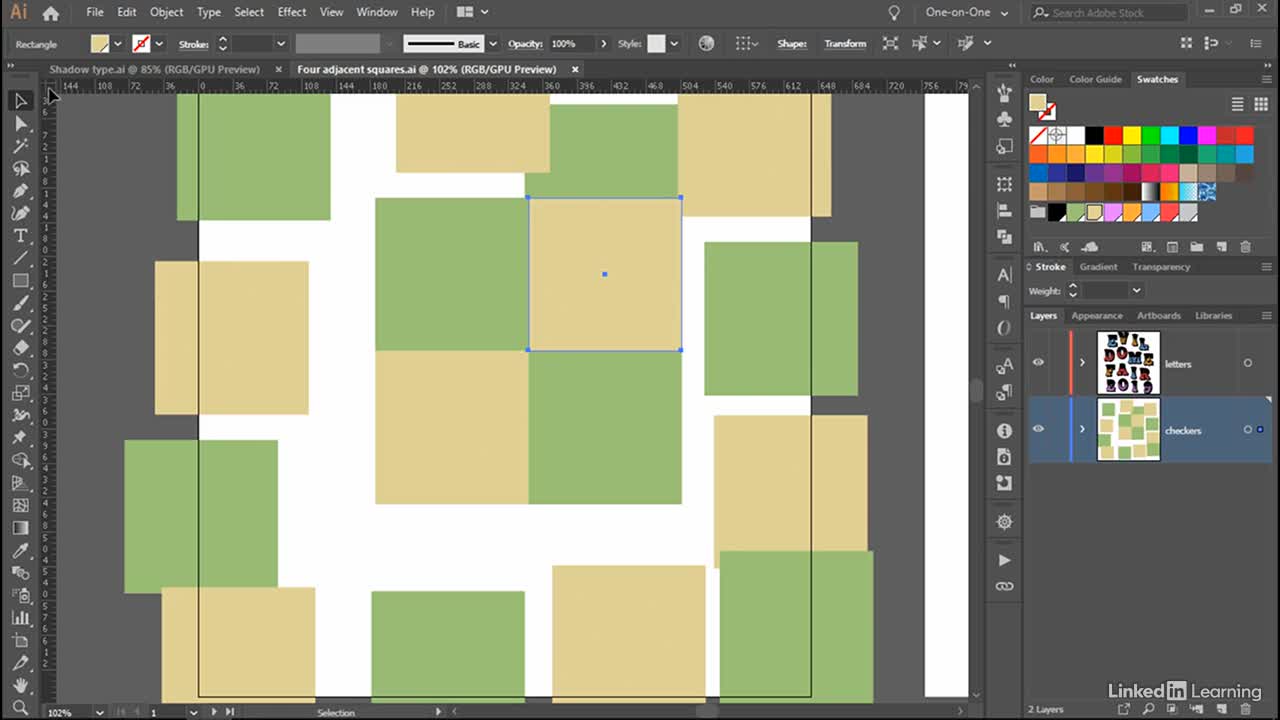The image size is (1280, 720).
Task: Open the Actions panel play icon
Action: pyautogui.click(x=1004, y=560)
